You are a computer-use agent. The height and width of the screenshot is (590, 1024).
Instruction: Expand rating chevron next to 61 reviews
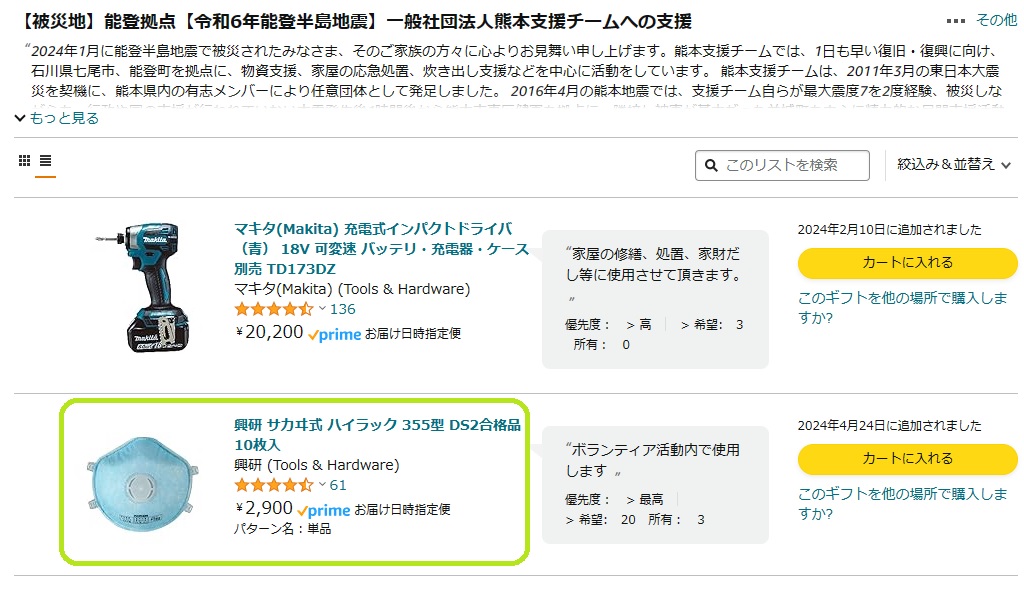point(322,484)
